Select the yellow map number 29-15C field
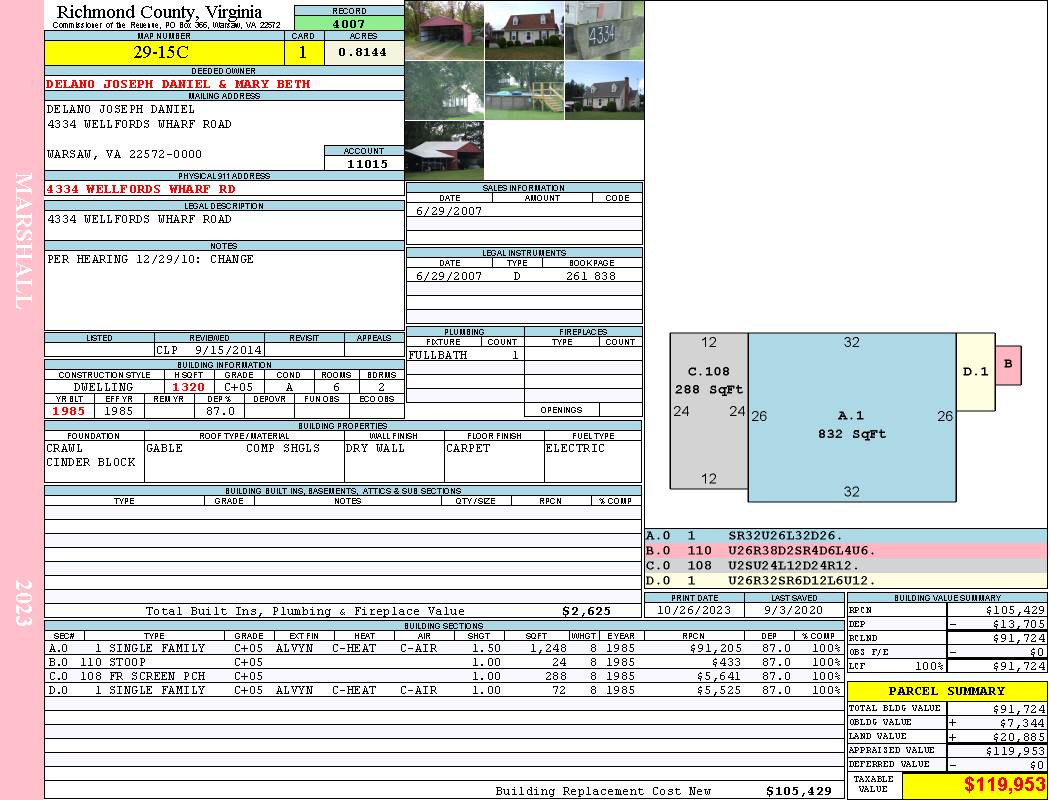 (x=165, y=53)
